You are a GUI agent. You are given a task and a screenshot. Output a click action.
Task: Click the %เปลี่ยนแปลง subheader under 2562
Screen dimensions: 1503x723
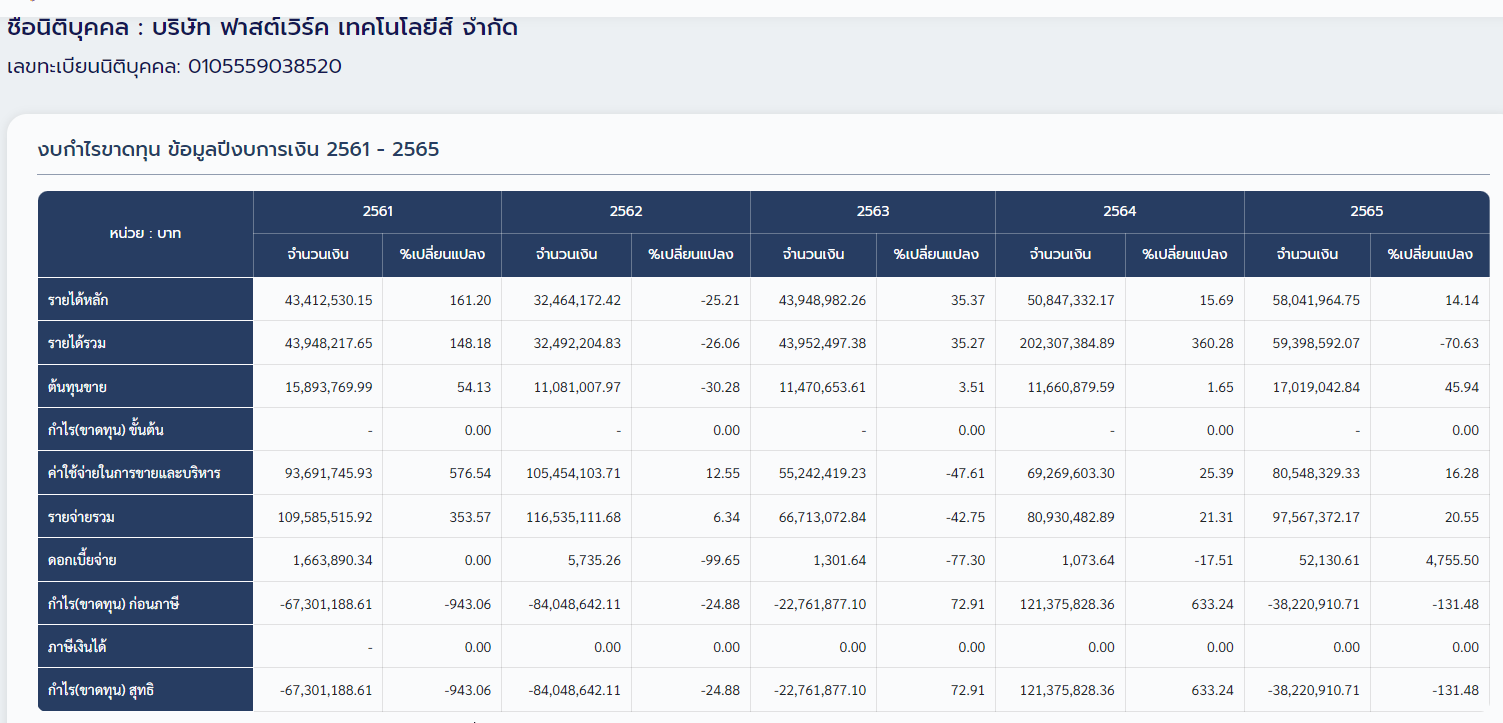click(x=691, y=255)
